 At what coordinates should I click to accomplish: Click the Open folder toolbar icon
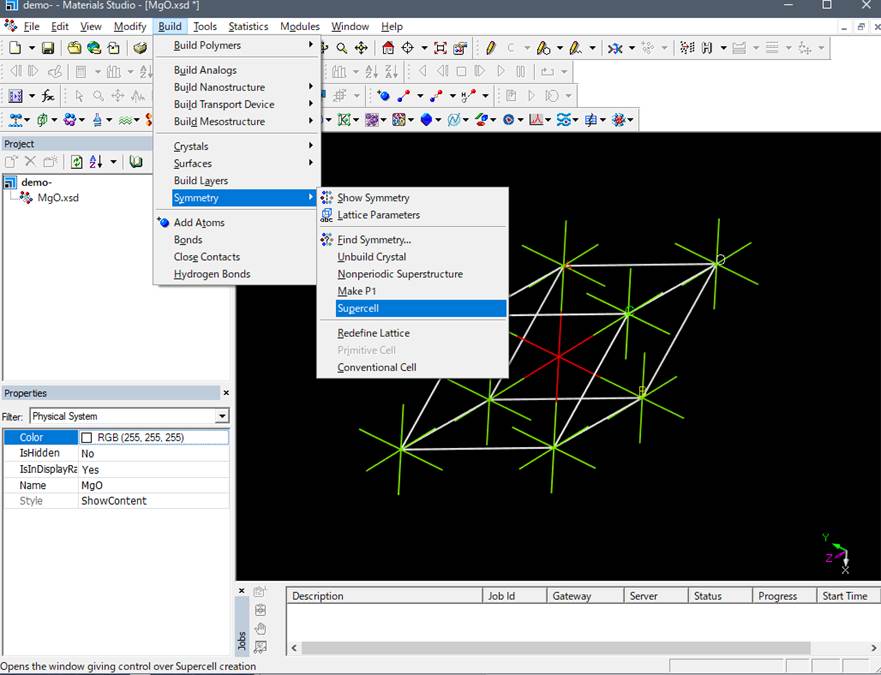coord(74,48)
